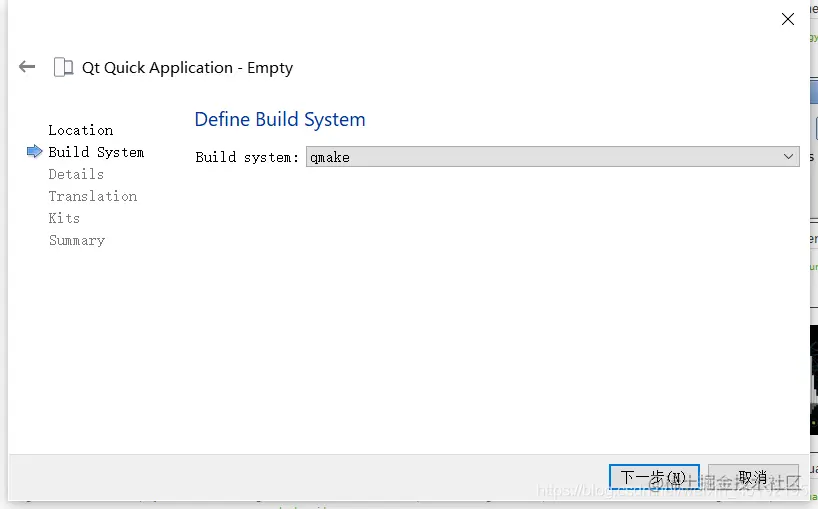Image resolution: width=818 pixels, height=509 pixels.
Task: Click the 'Build system:' label
Action: (247, 157)
